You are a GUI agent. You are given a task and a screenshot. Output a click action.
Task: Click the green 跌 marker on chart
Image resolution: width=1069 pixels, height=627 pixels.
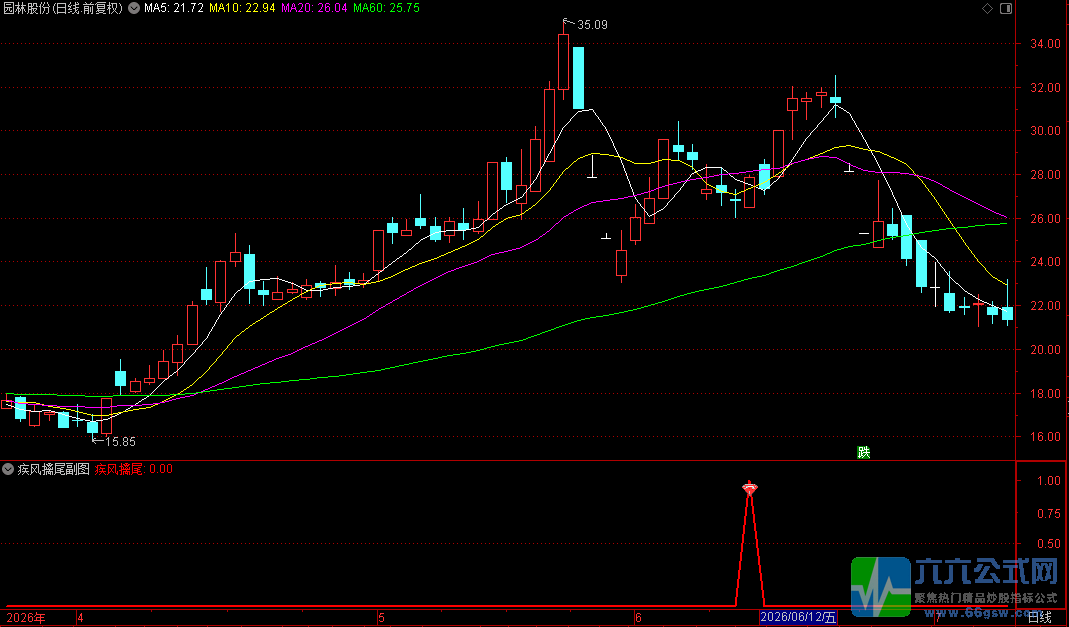click(x=863, y=452)
